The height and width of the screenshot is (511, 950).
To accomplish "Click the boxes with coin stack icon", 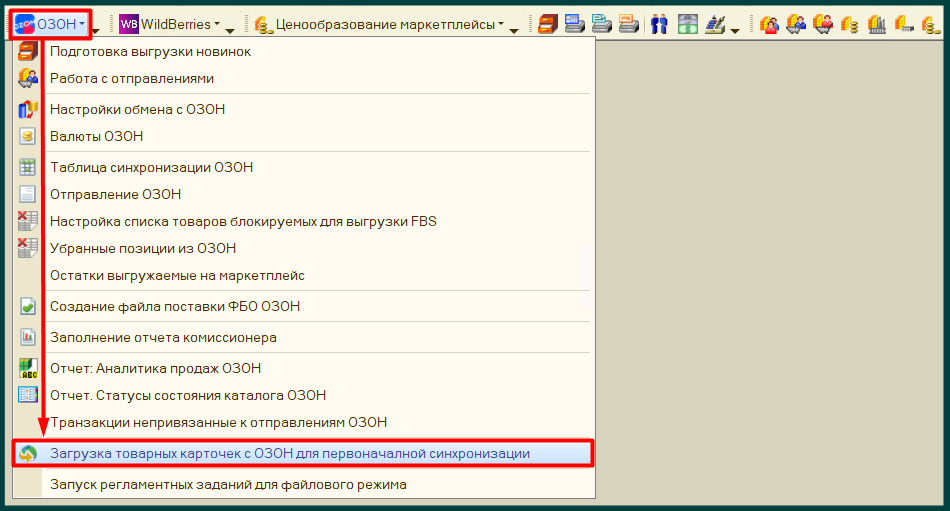I will coord(849,24).
